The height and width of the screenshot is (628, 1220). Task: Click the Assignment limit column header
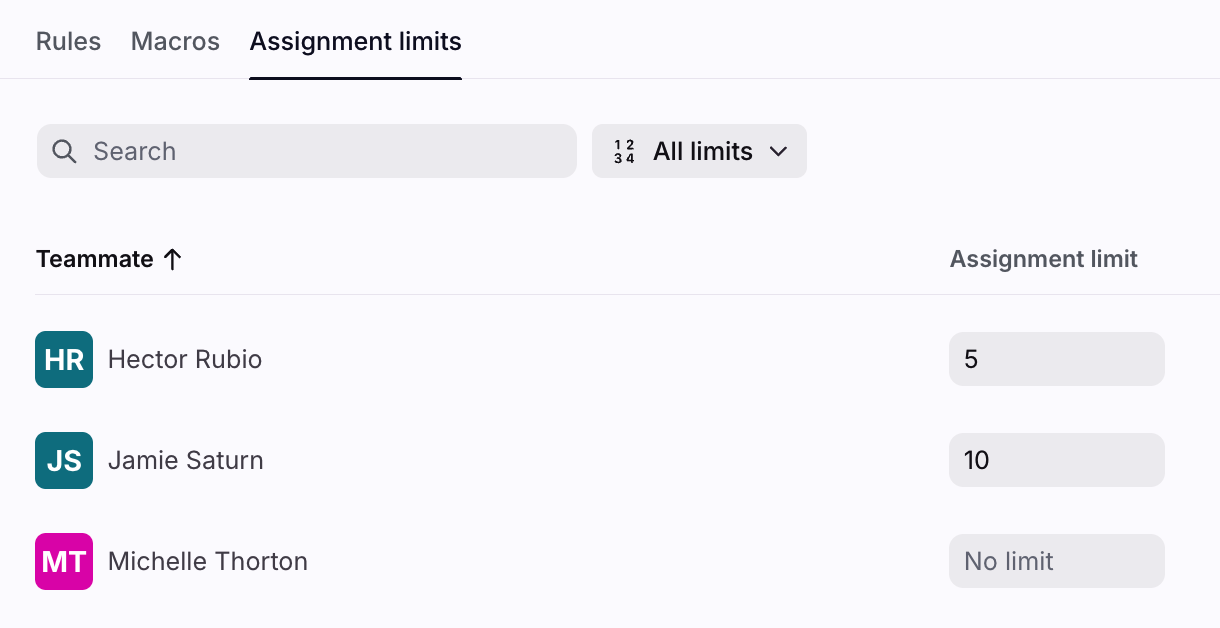1043,260
